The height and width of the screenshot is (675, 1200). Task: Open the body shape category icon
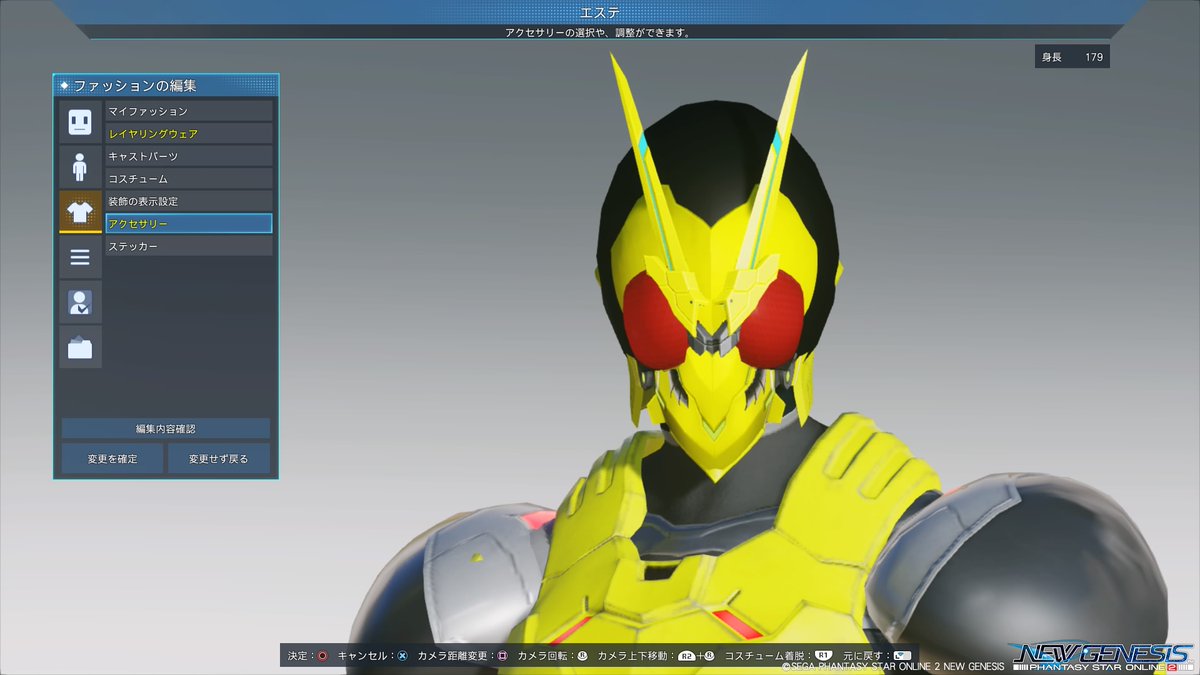click(x=80, y=167)
